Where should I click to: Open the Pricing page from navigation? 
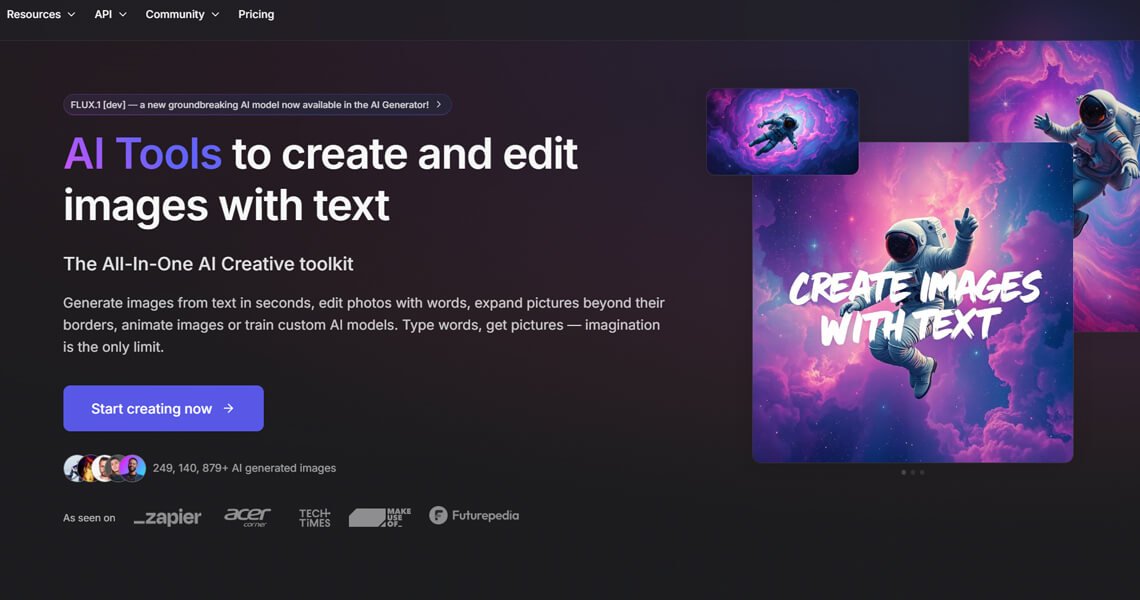click(x=256, y=15)
